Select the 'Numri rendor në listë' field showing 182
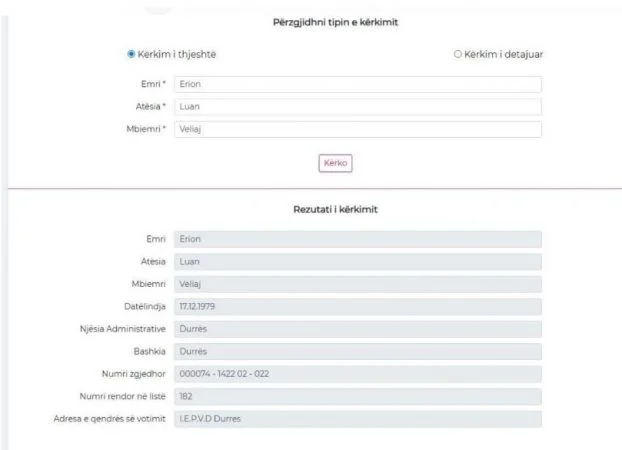 click(357, 396)
